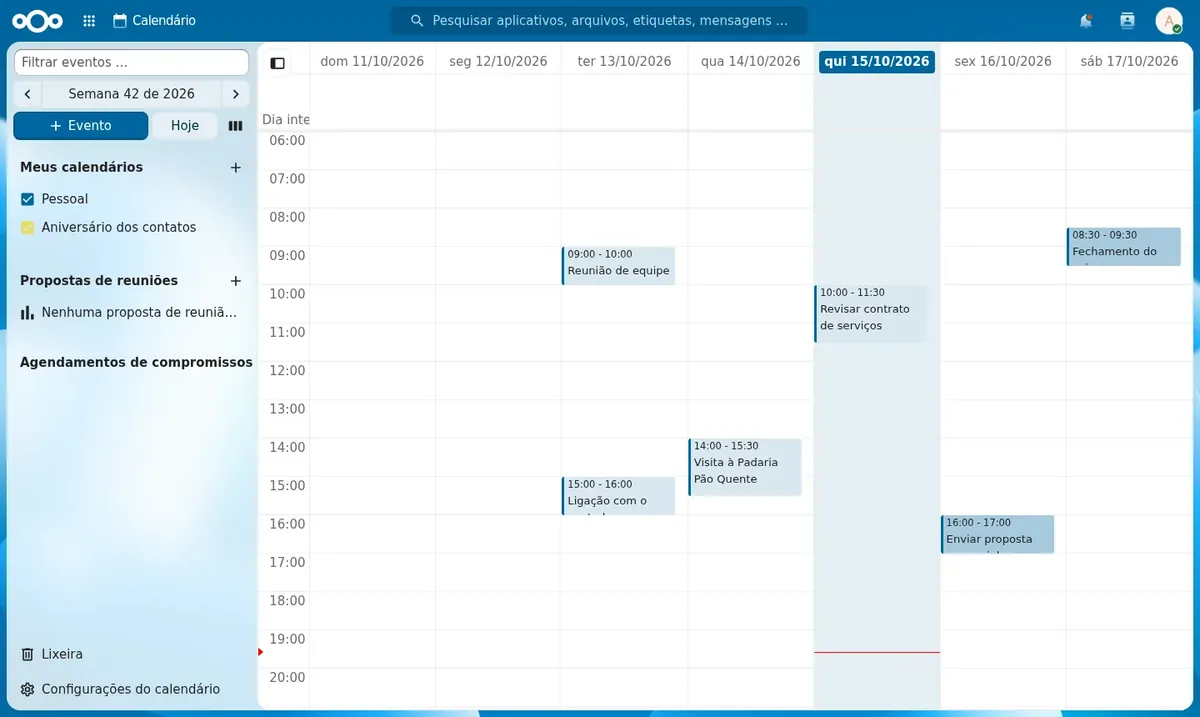Screen dimensions: 1200x717
Task: Open the user avatar menu
Action: 1169,20
